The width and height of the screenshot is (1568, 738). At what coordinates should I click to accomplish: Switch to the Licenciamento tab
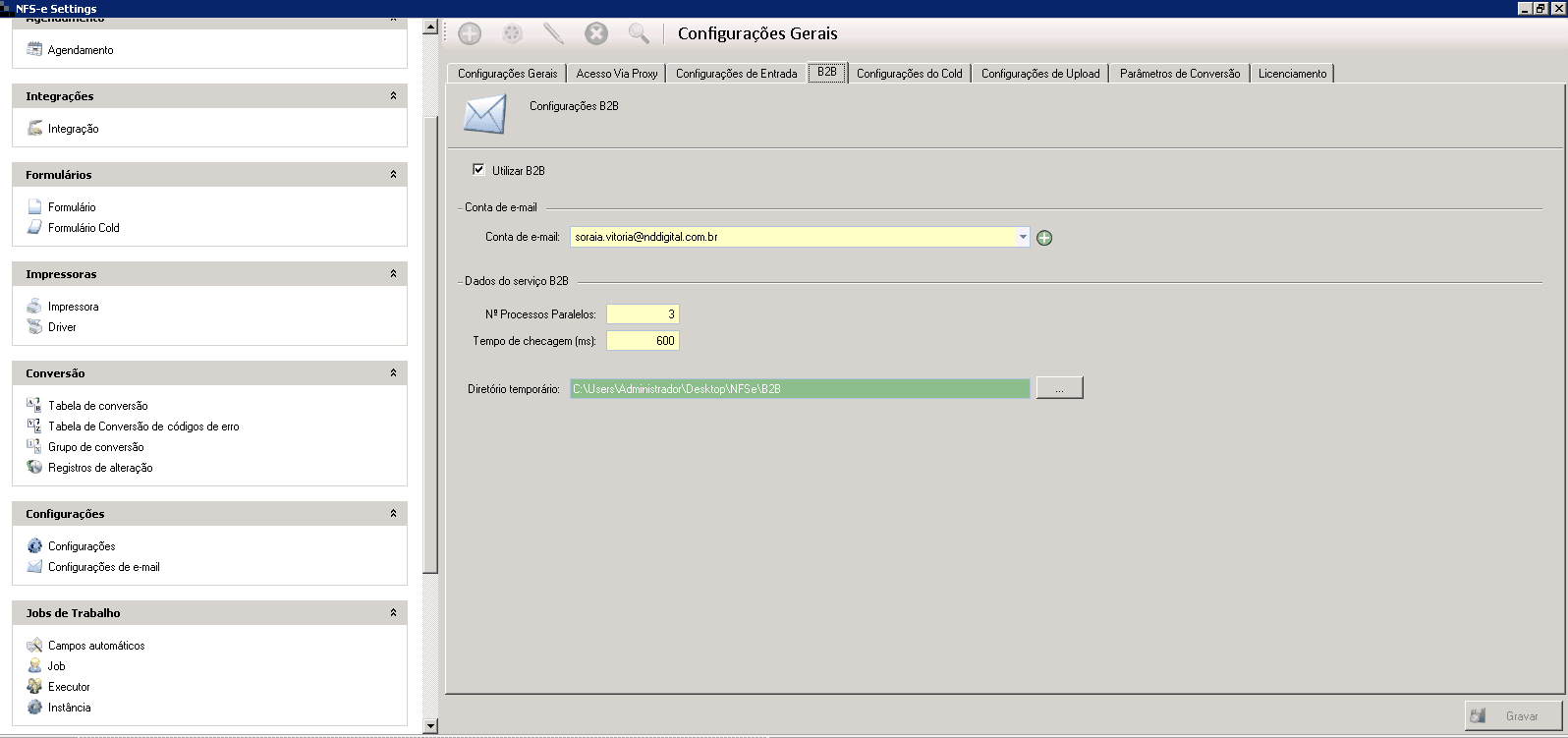[1292, 74]
